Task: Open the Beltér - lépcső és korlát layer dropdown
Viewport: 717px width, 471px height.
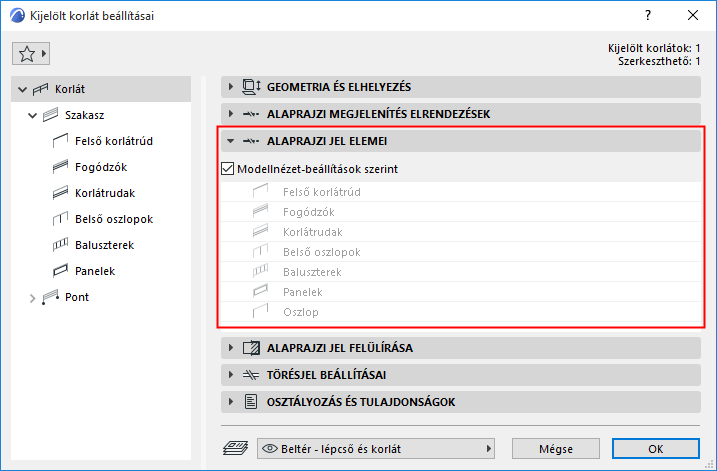Action: coord(376,449)
